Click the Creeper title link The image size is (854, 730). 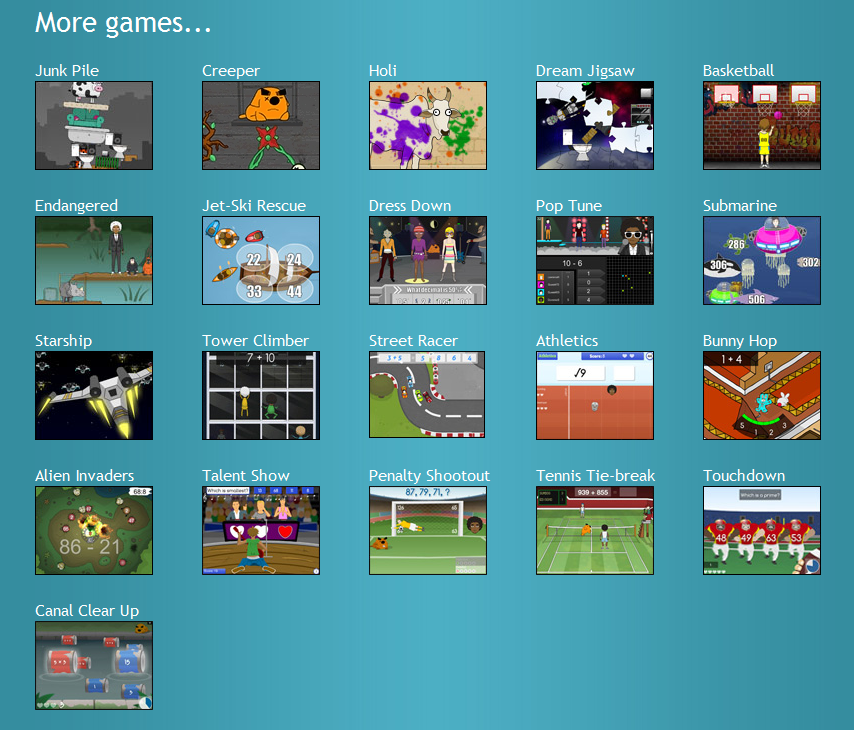231,71
